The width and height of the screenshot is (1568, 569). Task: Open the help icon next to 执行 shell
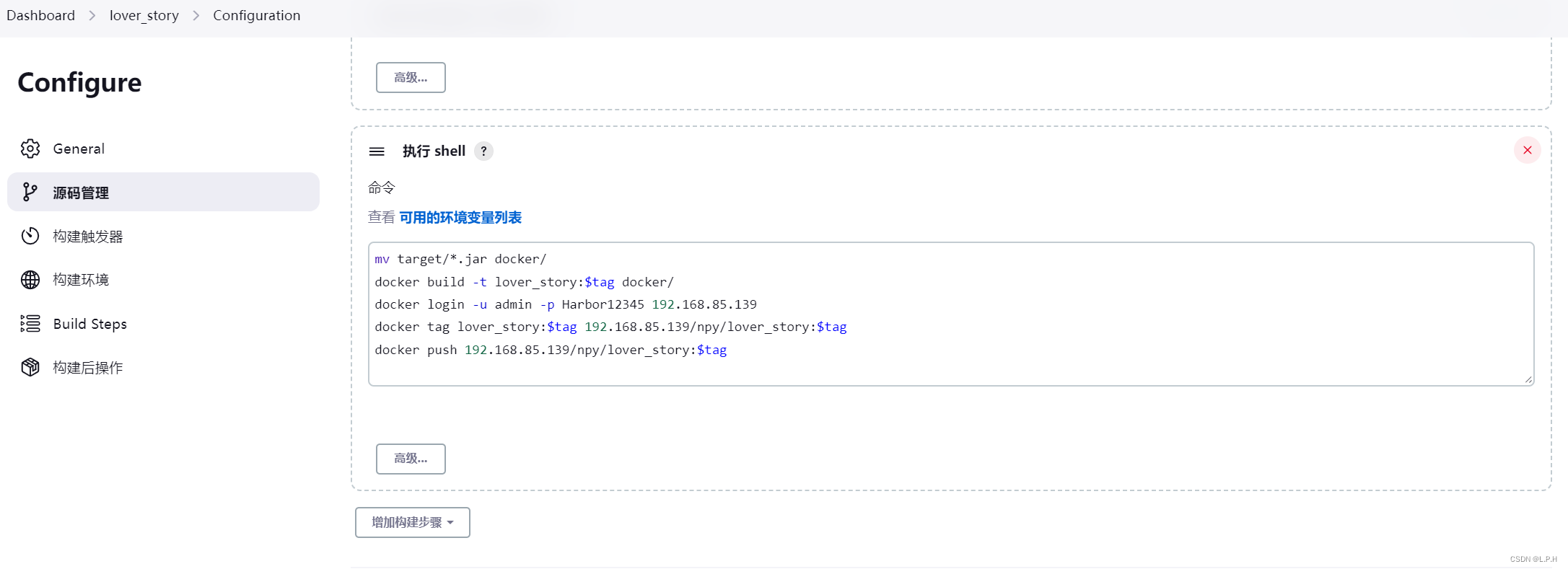point(484,151)
